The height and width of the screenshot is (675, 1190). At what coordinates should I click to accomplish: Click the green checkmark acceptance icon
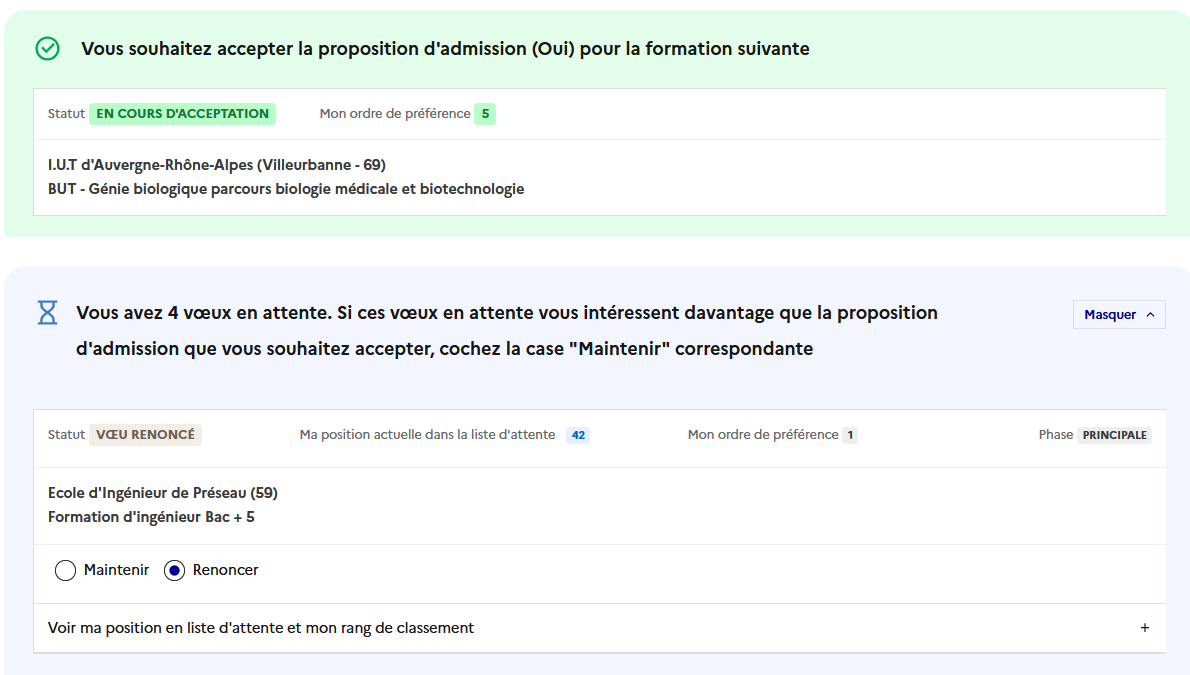click(48, 49)
